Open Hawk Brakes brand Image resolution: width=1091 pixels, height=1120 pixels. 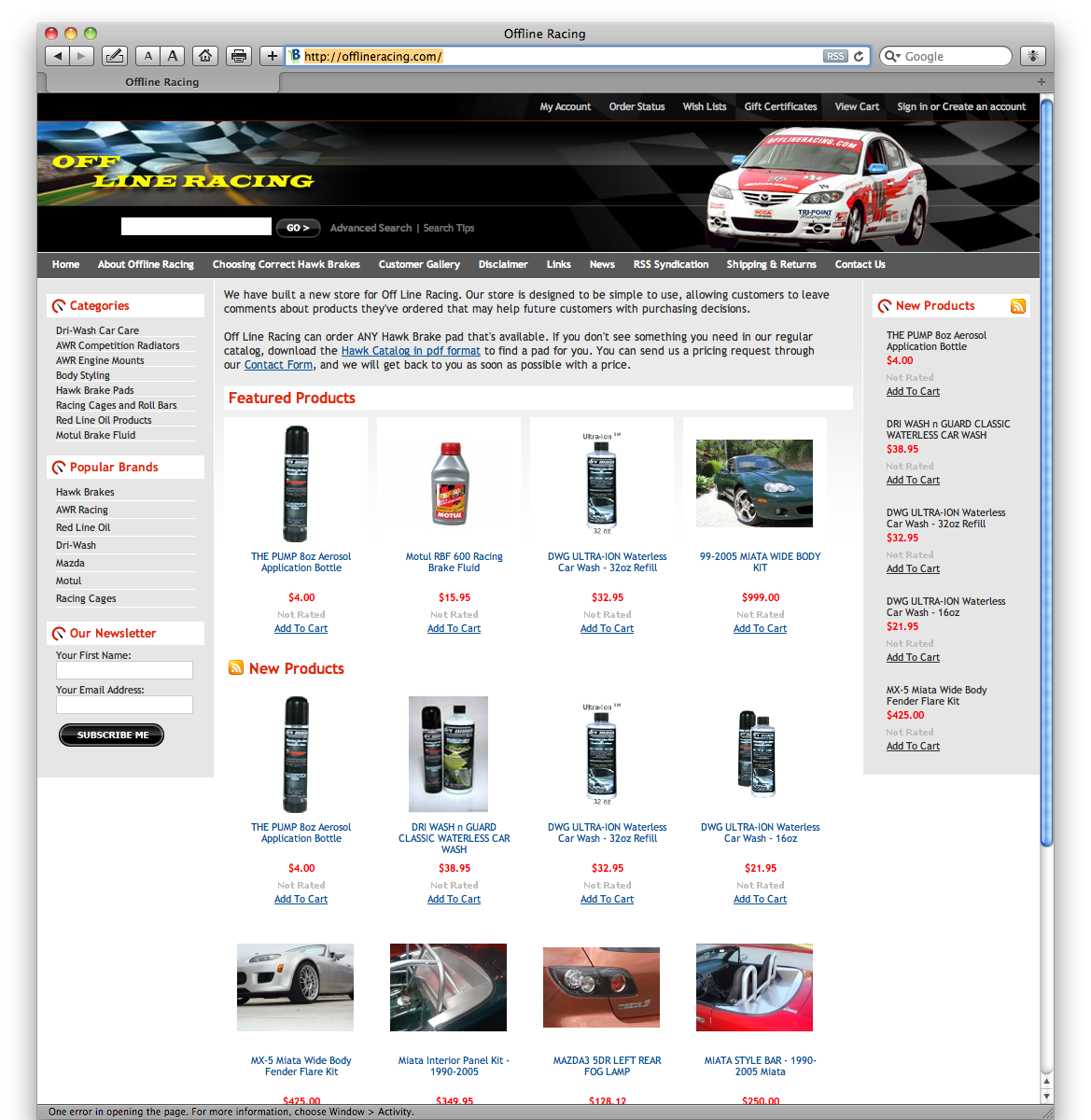point(85,492)
